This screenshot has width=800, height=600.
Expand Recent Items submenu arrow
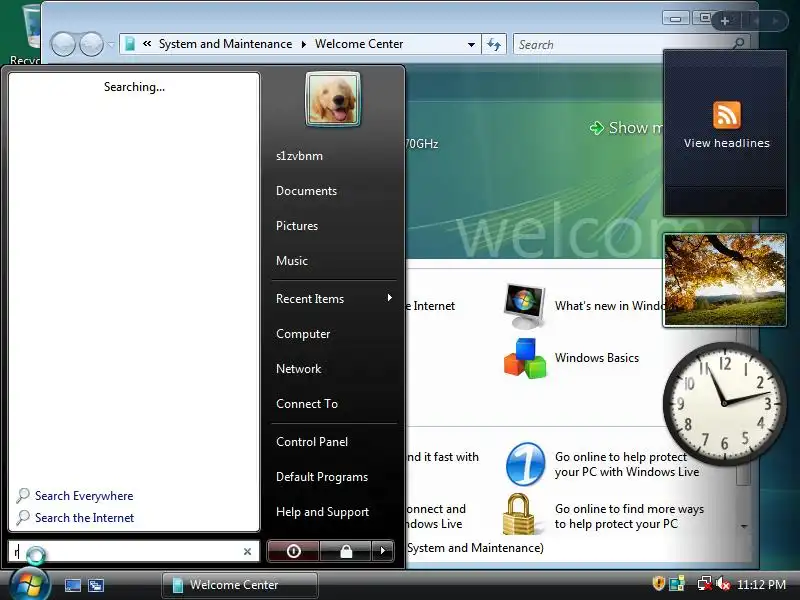pyautogui.click(x=390, y=298)
